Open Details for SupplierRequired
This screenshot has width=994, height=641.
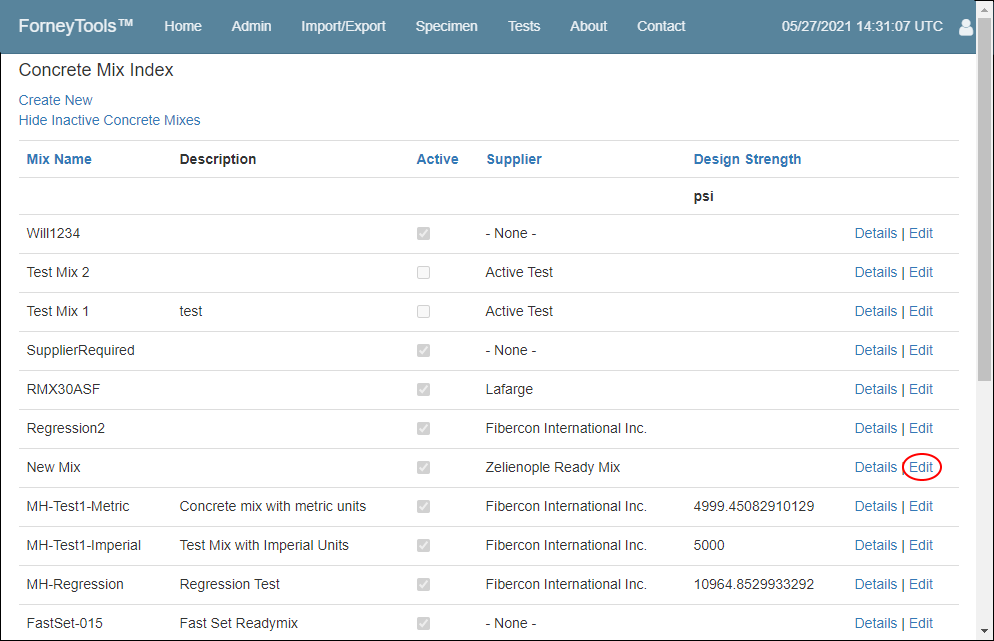coord(876,351)
